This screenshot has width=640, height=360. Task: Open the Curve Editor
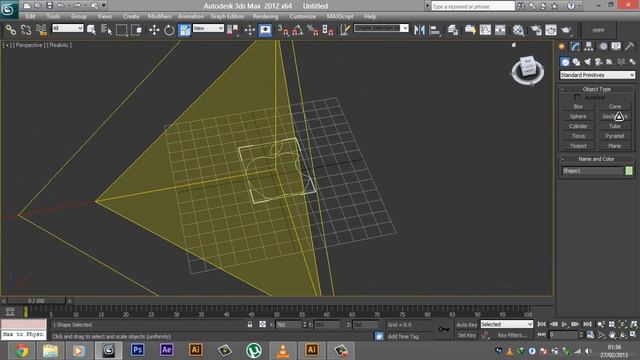[x=485, y=30]
